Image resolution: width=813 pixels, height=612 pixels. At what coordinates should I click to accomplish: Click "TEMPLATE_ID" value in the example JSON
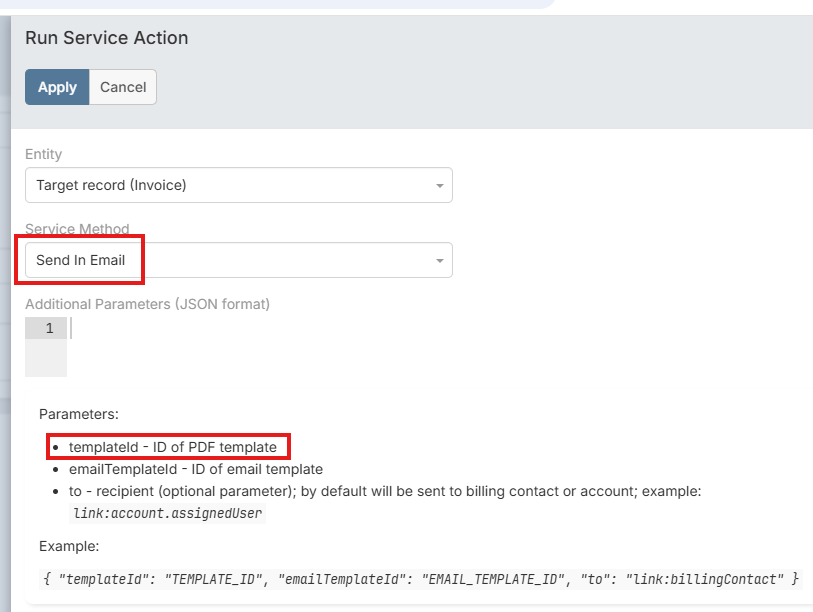217,578
